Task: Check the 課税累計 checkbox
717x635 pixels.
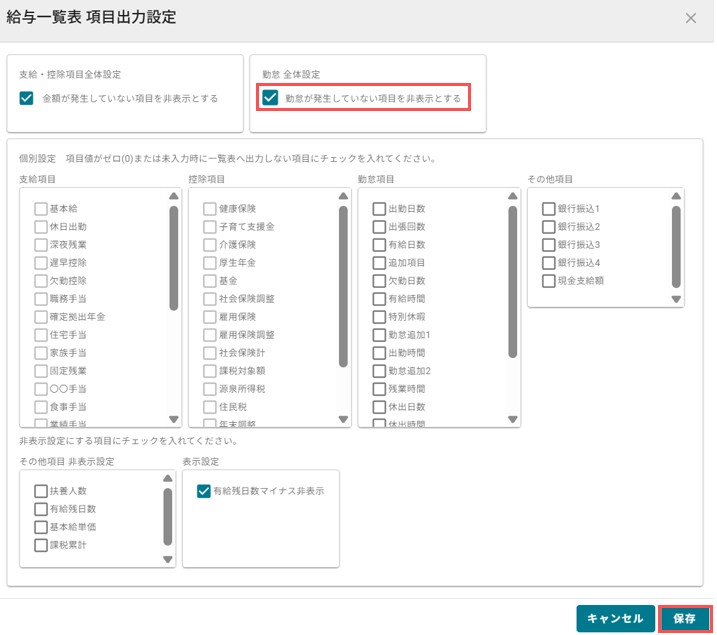Action: [41, 545]
